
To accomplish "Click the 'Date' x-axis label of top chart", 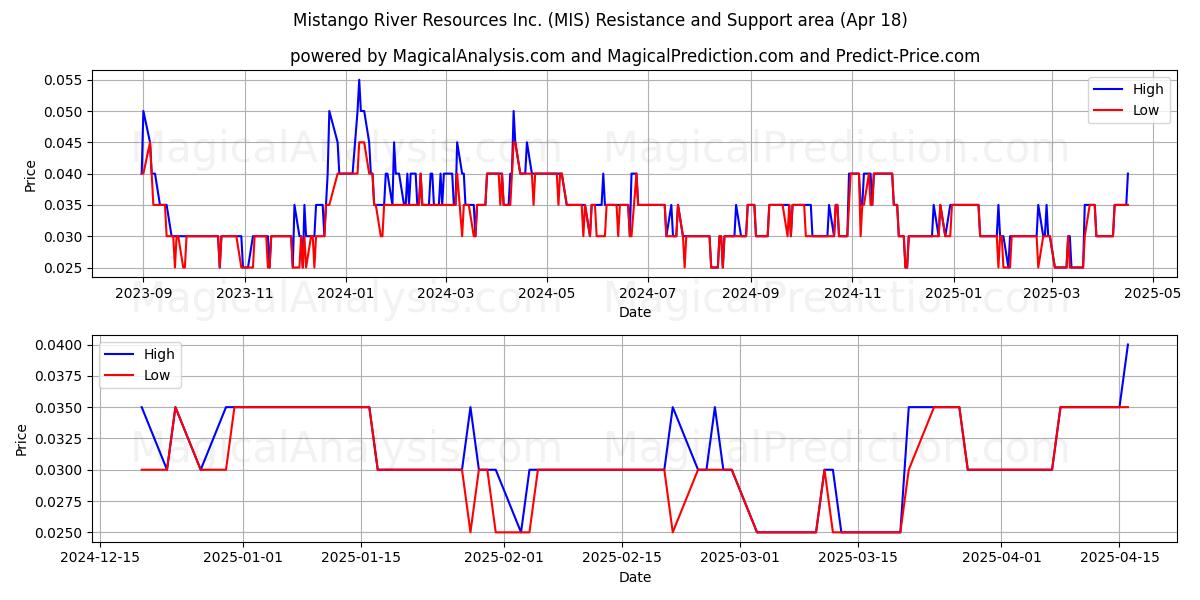I will pos(635,312).
